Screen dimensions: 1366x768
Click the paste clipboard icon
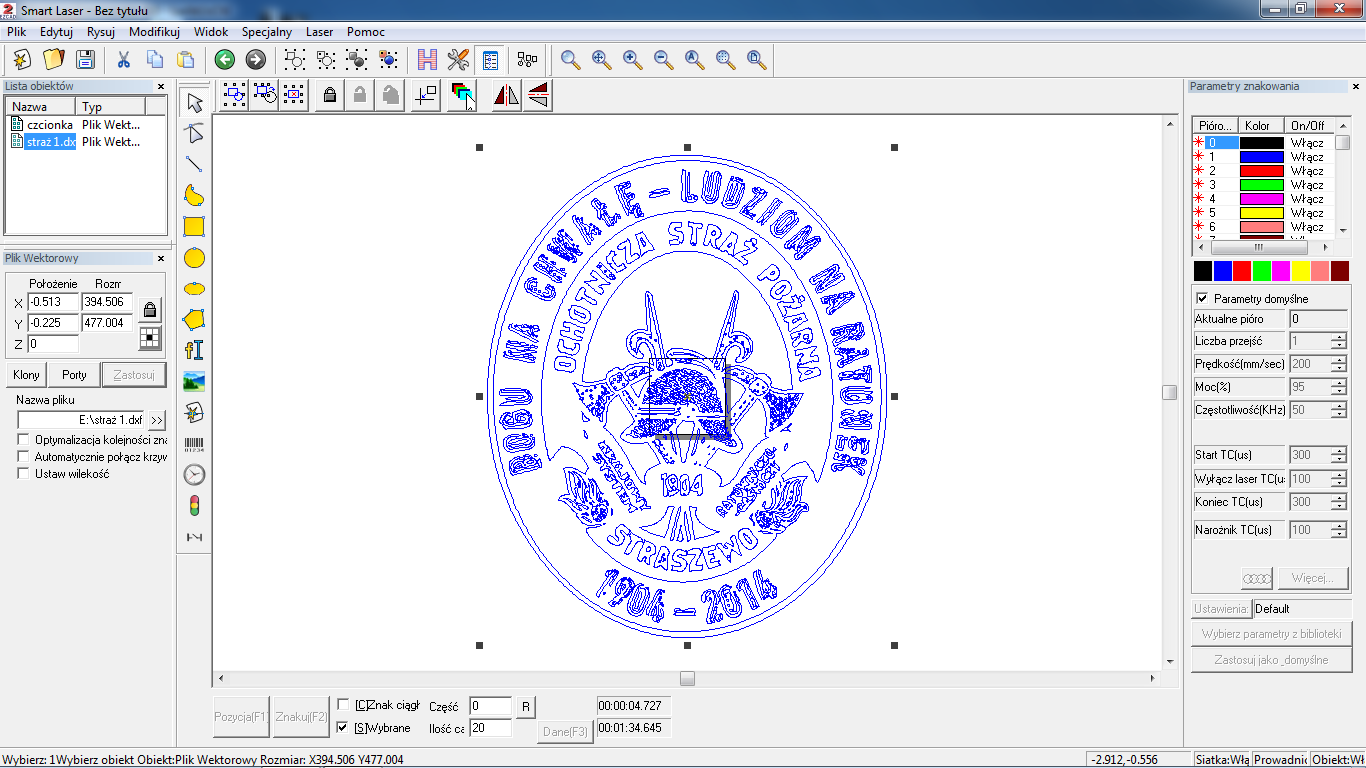(x=186, y=59)
